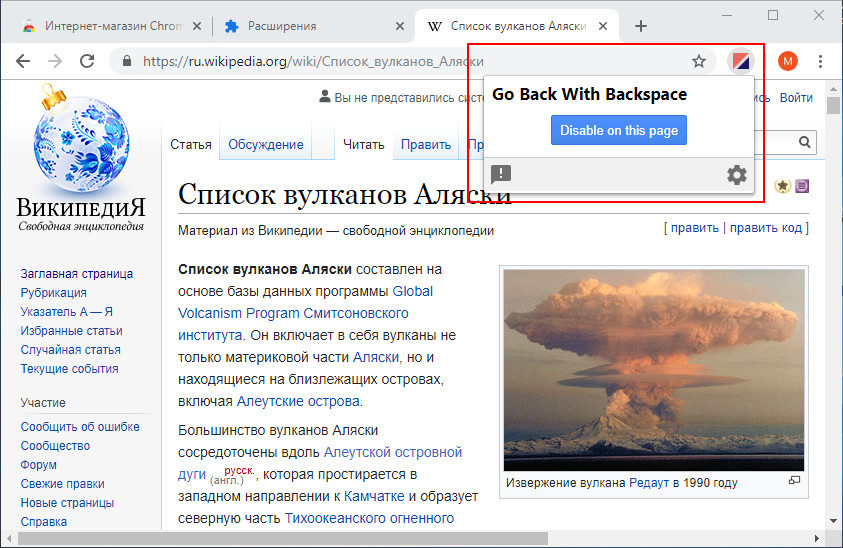This screenshot has height=548, width=843.
Task: Open Рубрикация sidebar link
Action: coord(53,293)
